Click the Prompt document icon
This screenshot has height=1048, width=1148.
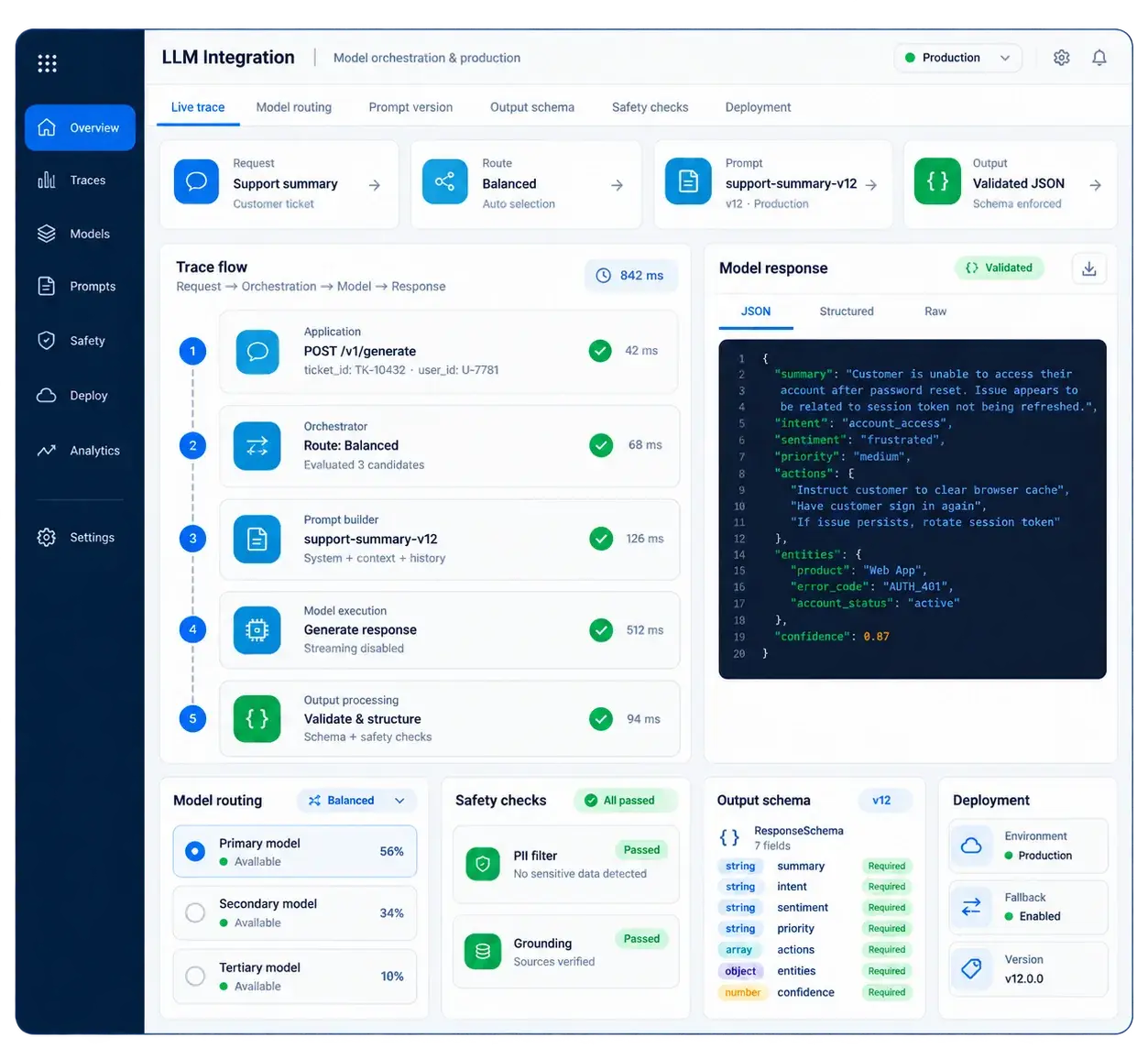[x=688, y=181]
